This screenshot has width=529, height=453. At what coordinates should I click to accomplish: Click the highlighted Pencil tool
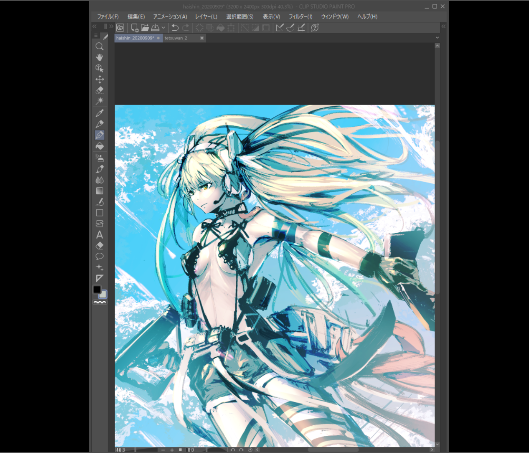pyautogui.click(x=99, y=135)
